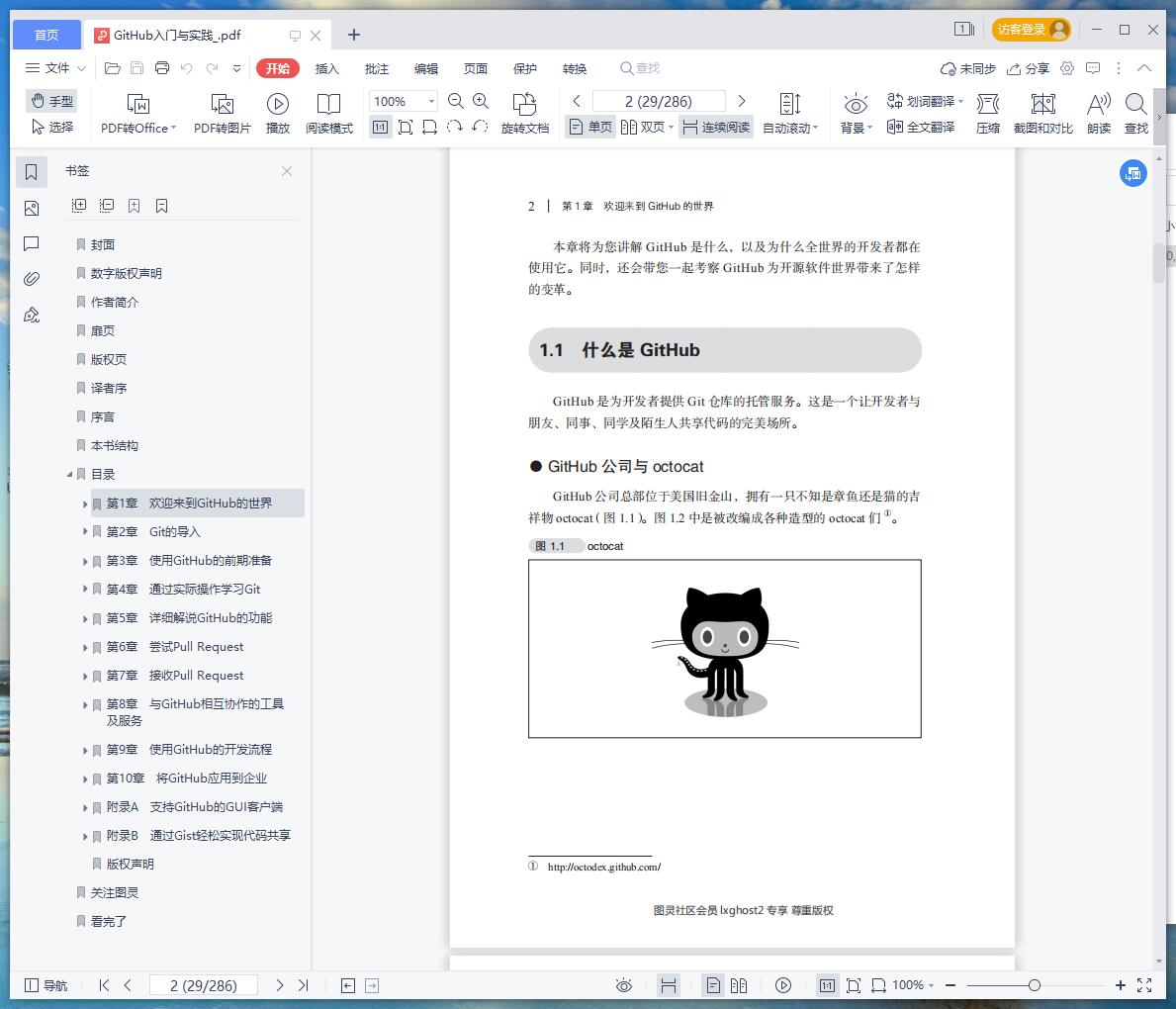Open the 转换 ribbon tab
1176x1009 pixels.
575,68
